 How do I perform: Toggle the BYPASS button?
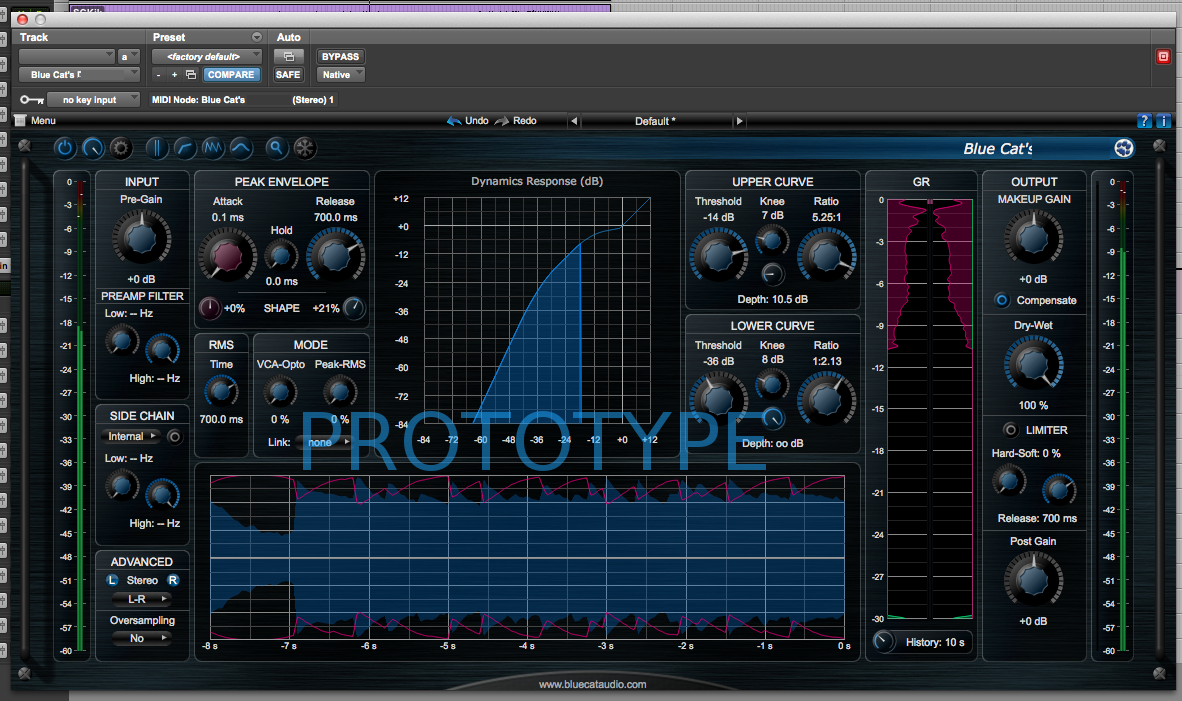tap(340, 57)
